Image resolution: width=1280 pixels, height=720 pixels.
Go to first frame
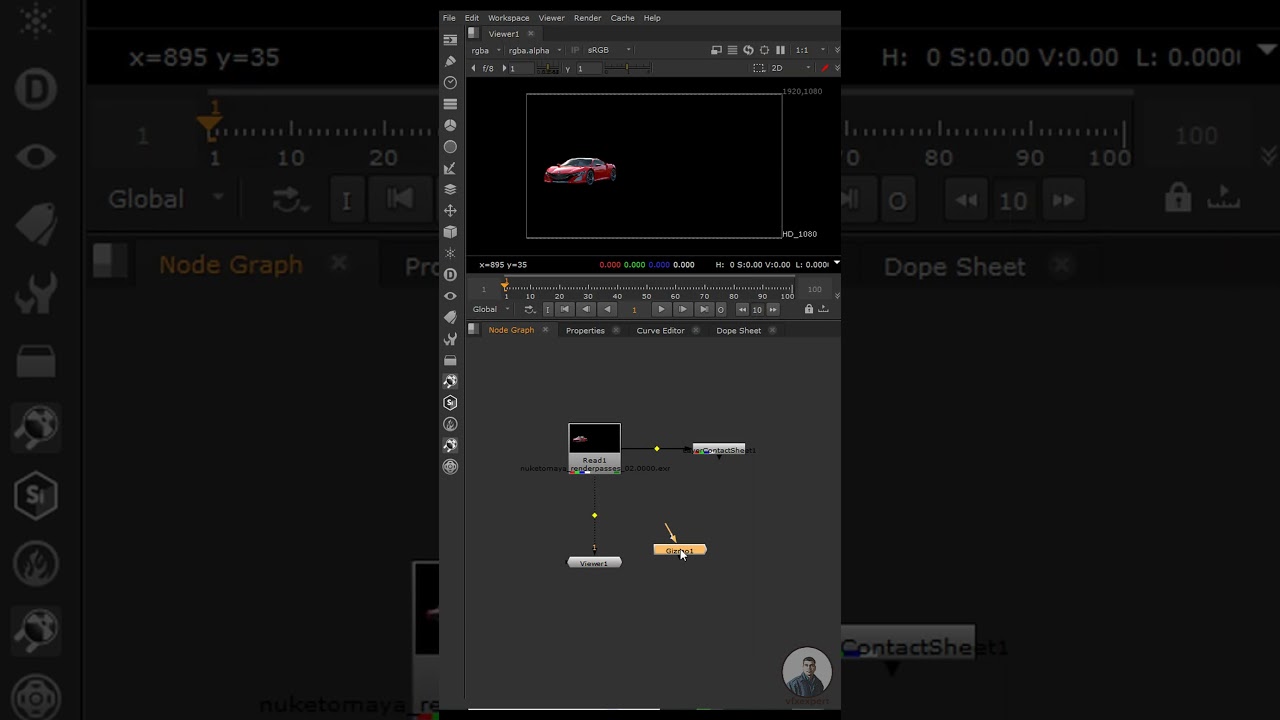pos(565,309)
